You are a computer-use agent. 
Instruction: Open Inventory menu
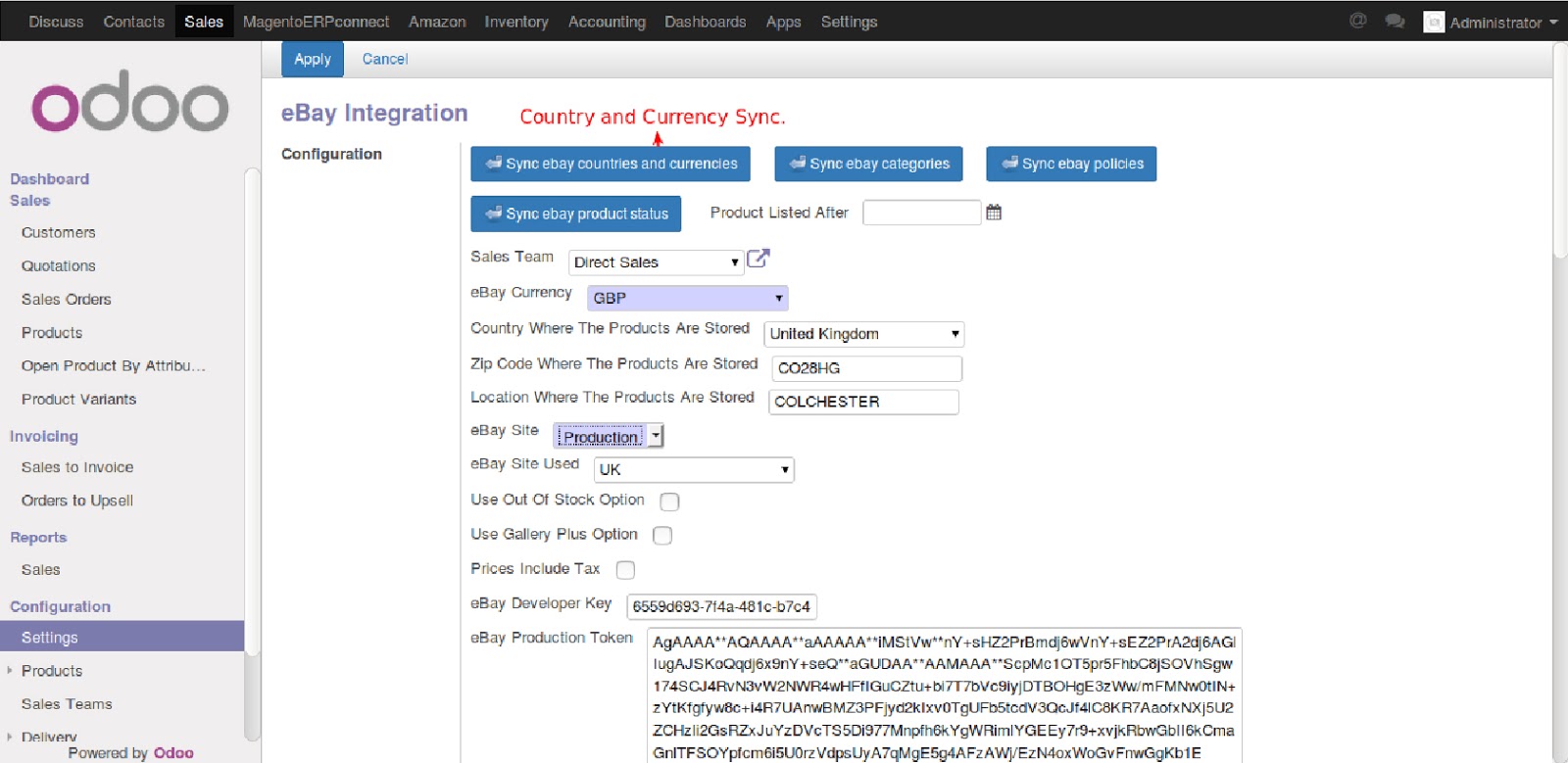point(516,22)
